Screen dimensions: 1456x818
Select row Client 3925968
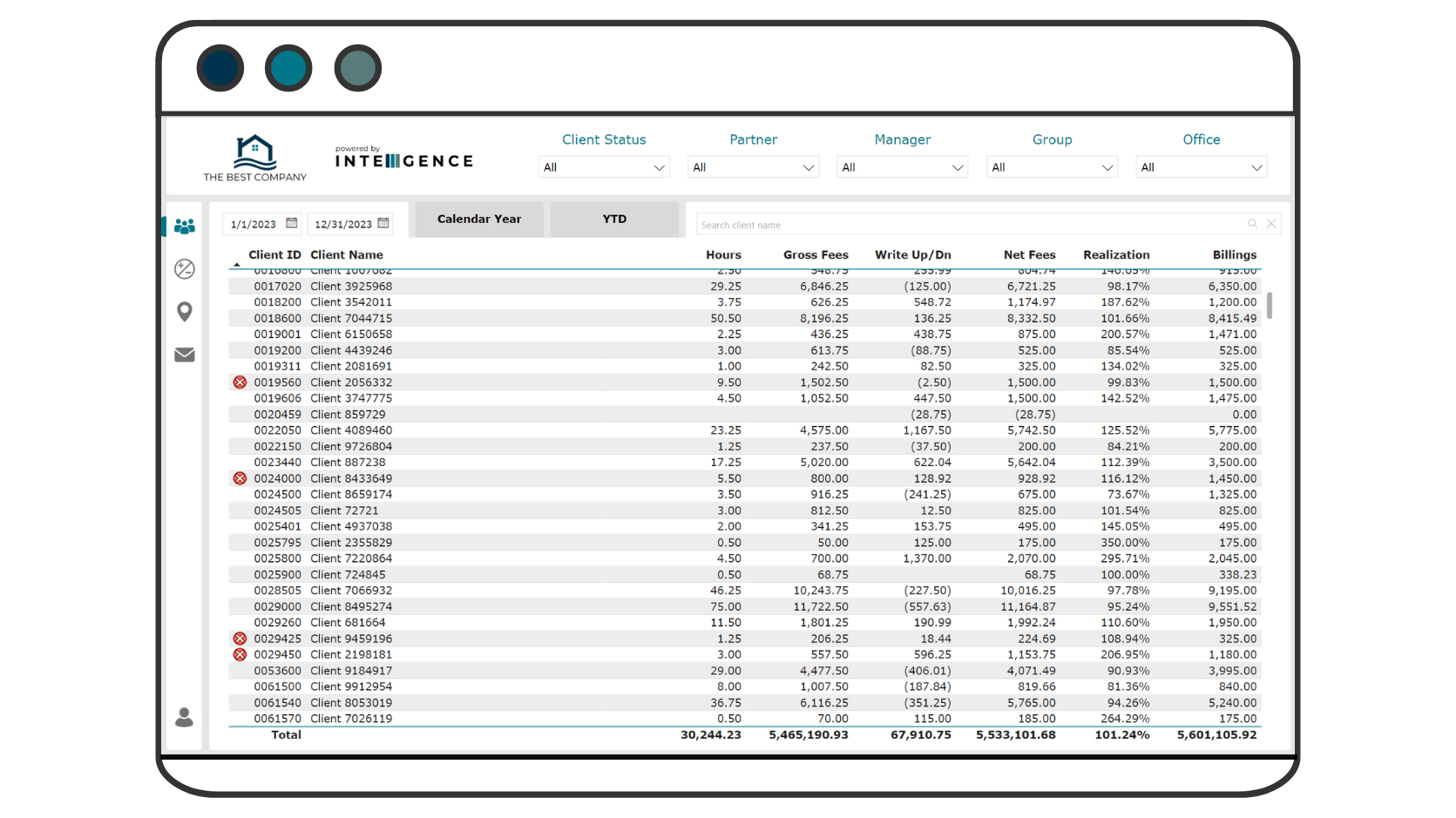coord(745,287)
